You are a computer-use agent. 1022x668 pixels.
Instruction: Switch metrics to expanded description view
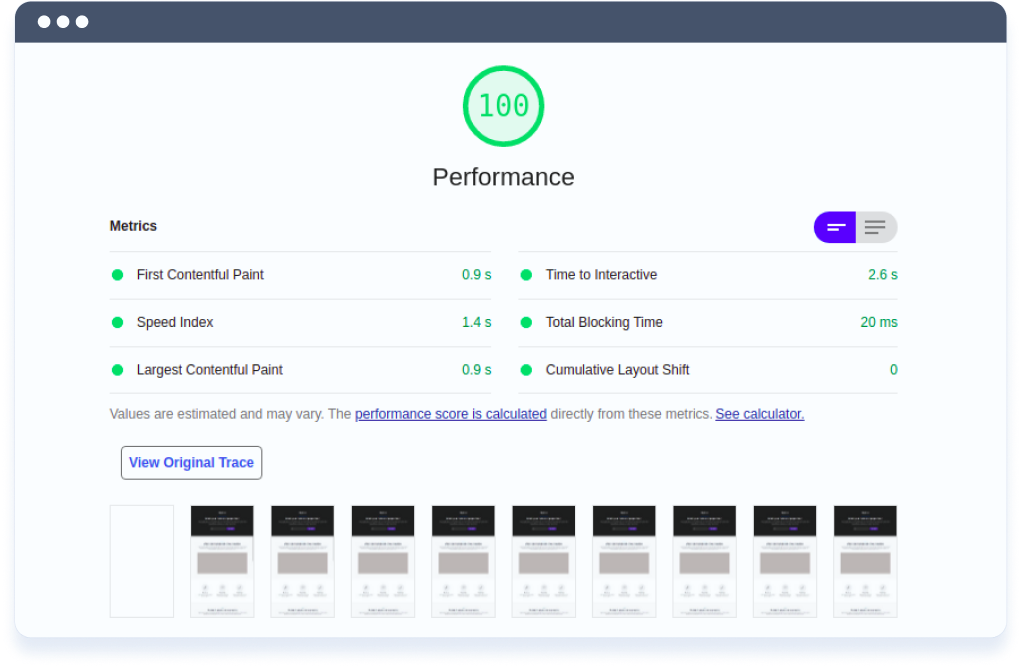[x=876, y=227]
